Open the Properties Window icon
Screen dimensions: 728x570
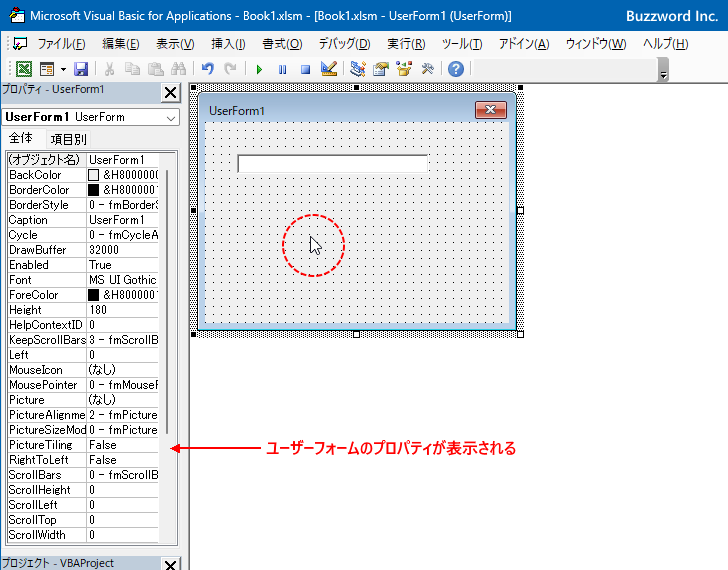coord(381,69)
